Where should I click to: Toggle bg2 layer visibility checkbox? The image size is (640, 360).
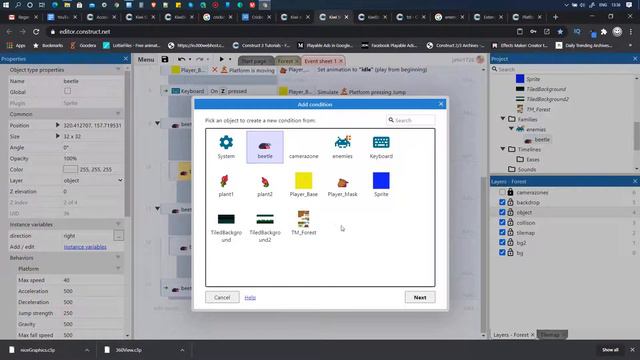502,242
